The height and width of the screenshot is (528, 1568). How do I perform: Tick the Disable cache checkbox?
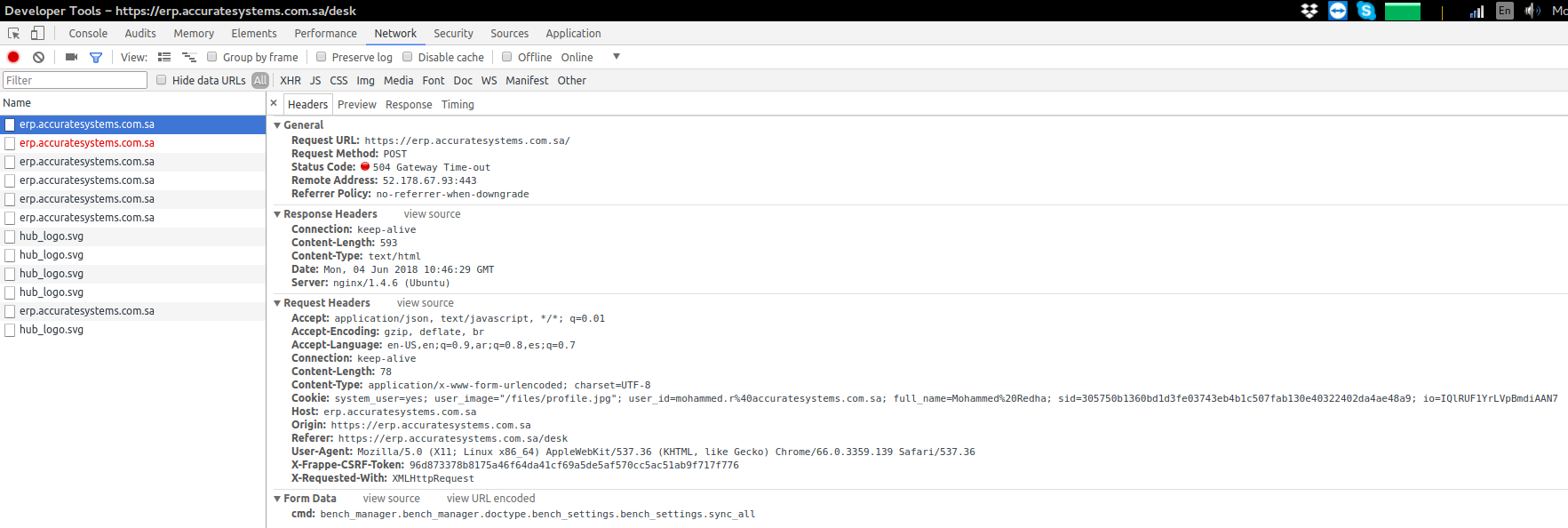(x=408, y=57)
